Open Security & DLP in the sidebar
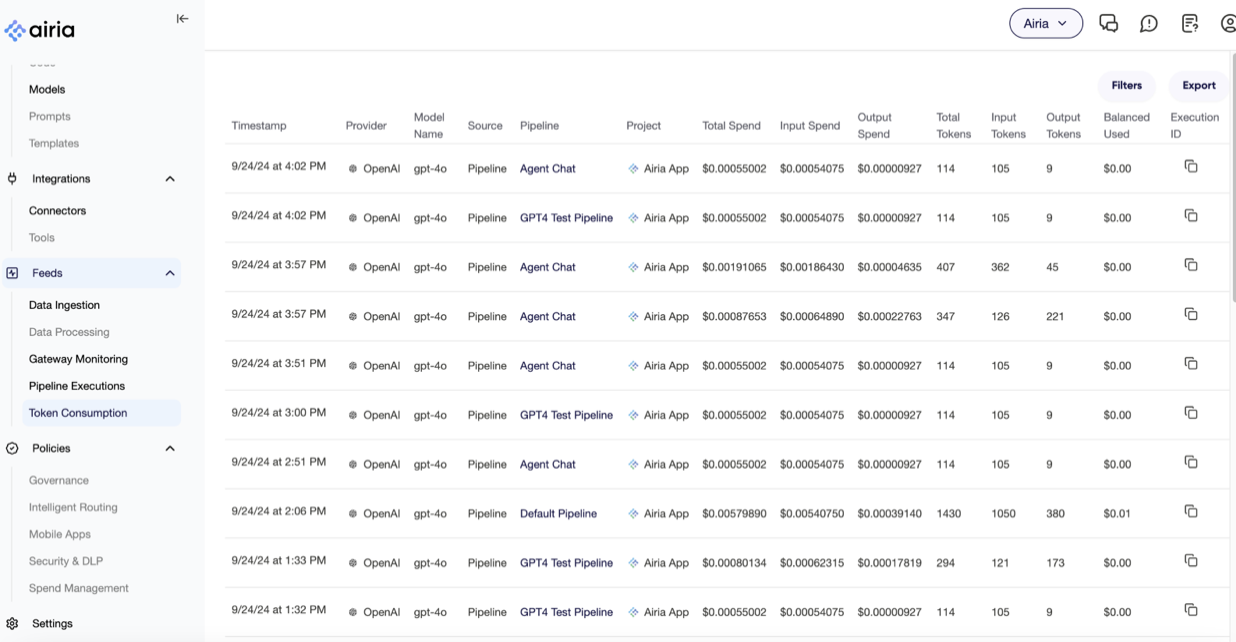The width and height of the screenshot is (1236, 642). pos(66,562)
